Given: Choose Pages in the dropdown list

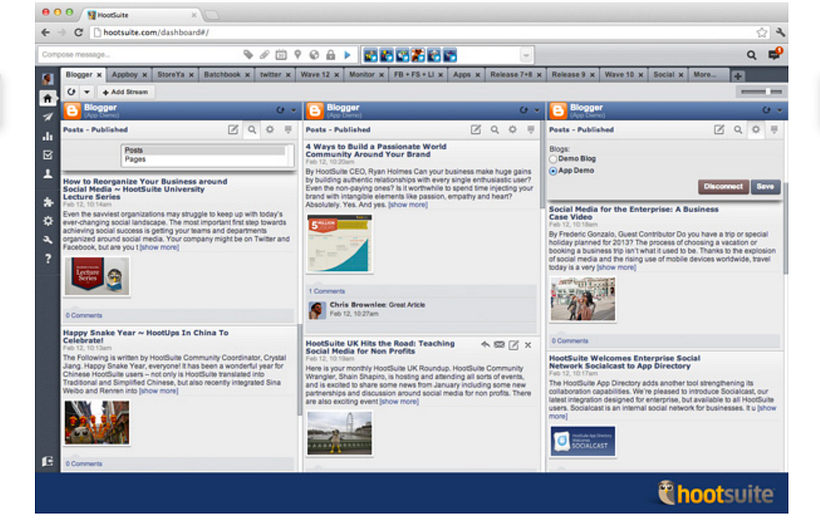Looking at the screenshot, I should [205, 159].
